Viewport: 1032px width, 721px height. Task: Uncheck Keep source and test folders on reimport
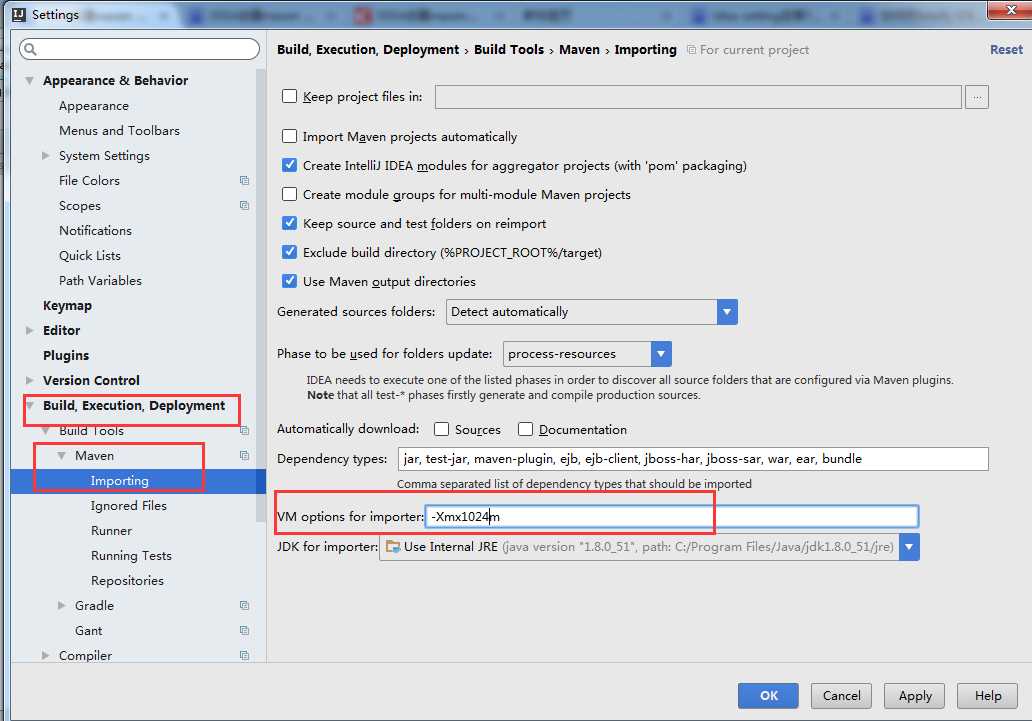[x=290, y=223]
